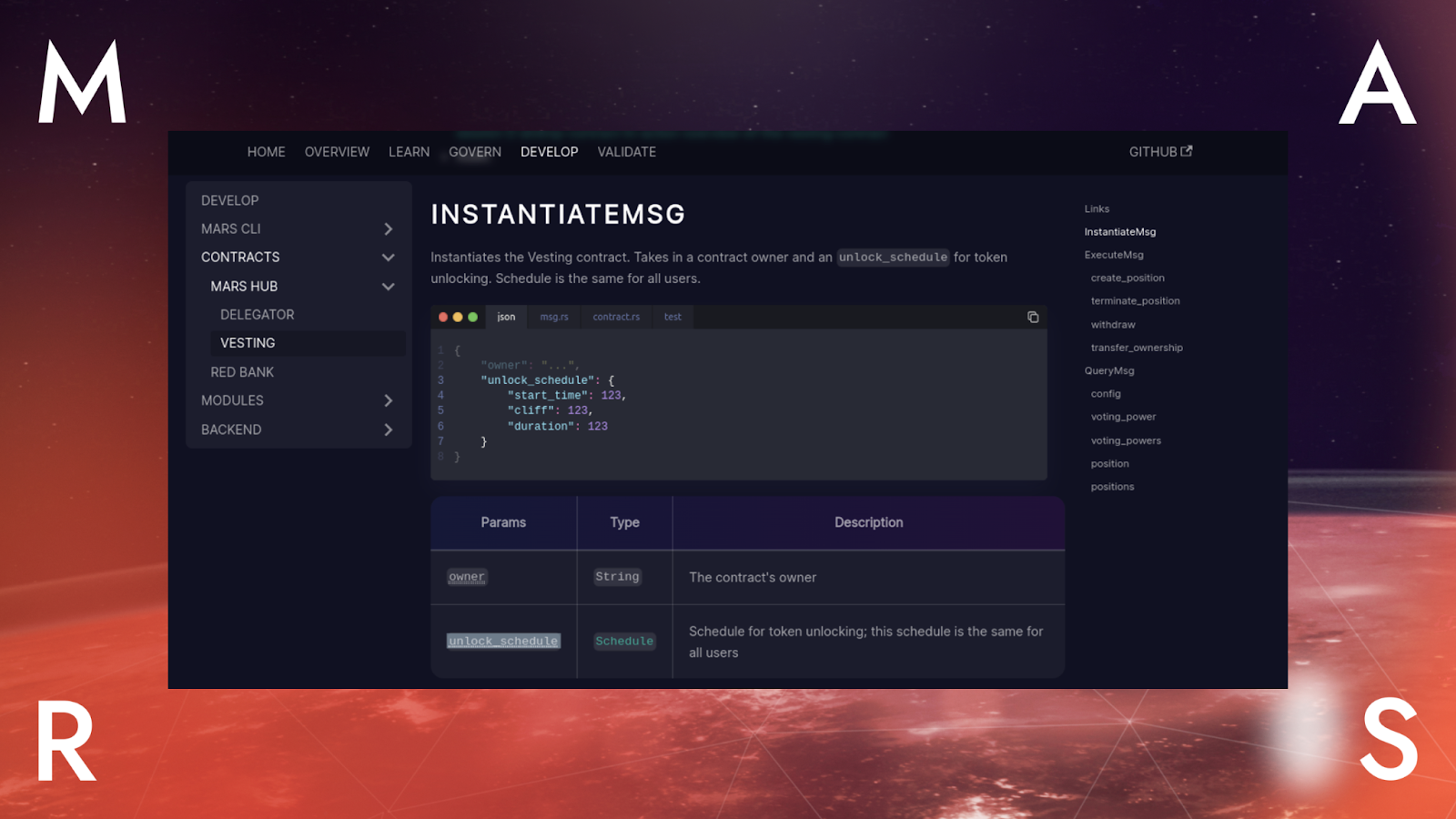Click the "unlock_schedule": { code line
Screen dimensions: 1456x819
(x=548, y=380)
